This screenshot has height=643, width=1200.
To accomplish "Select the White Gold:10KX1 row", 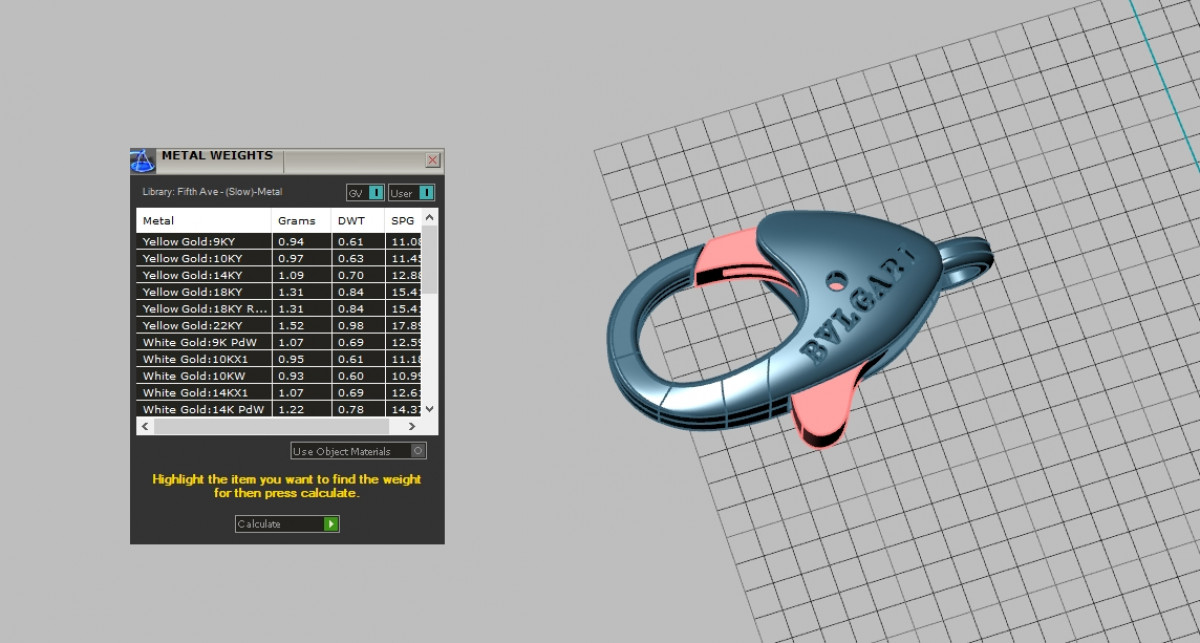I will pyautogui.click(x=279, y=359).
